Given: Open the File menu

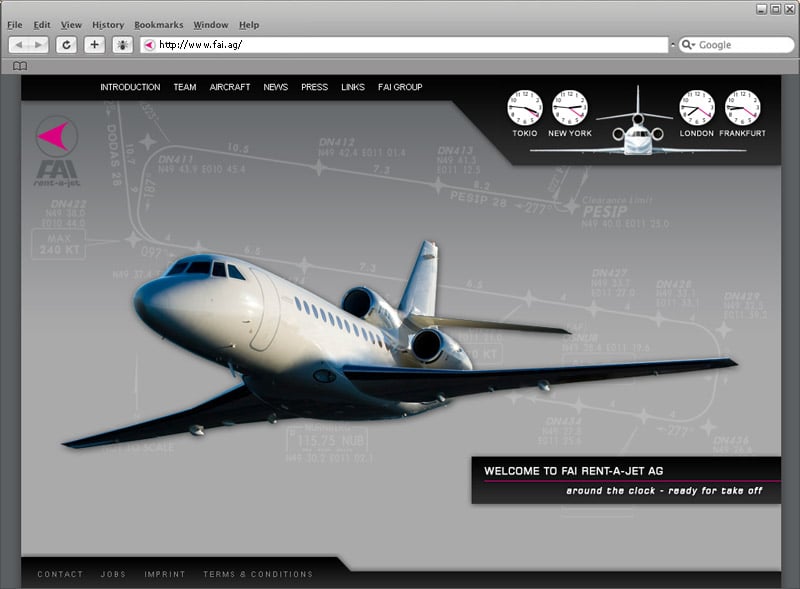Looking at the screenshot, I should coord(15,25).
